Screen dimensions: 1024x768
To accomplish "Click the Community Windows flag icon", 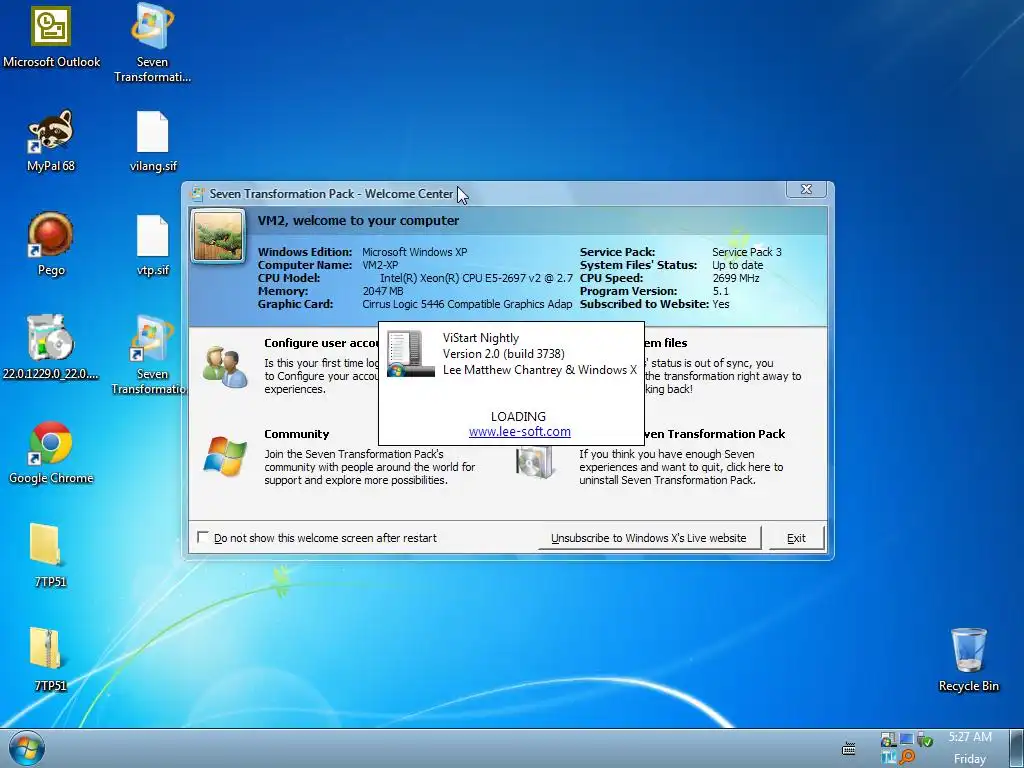I will click(x=225, y=456).
